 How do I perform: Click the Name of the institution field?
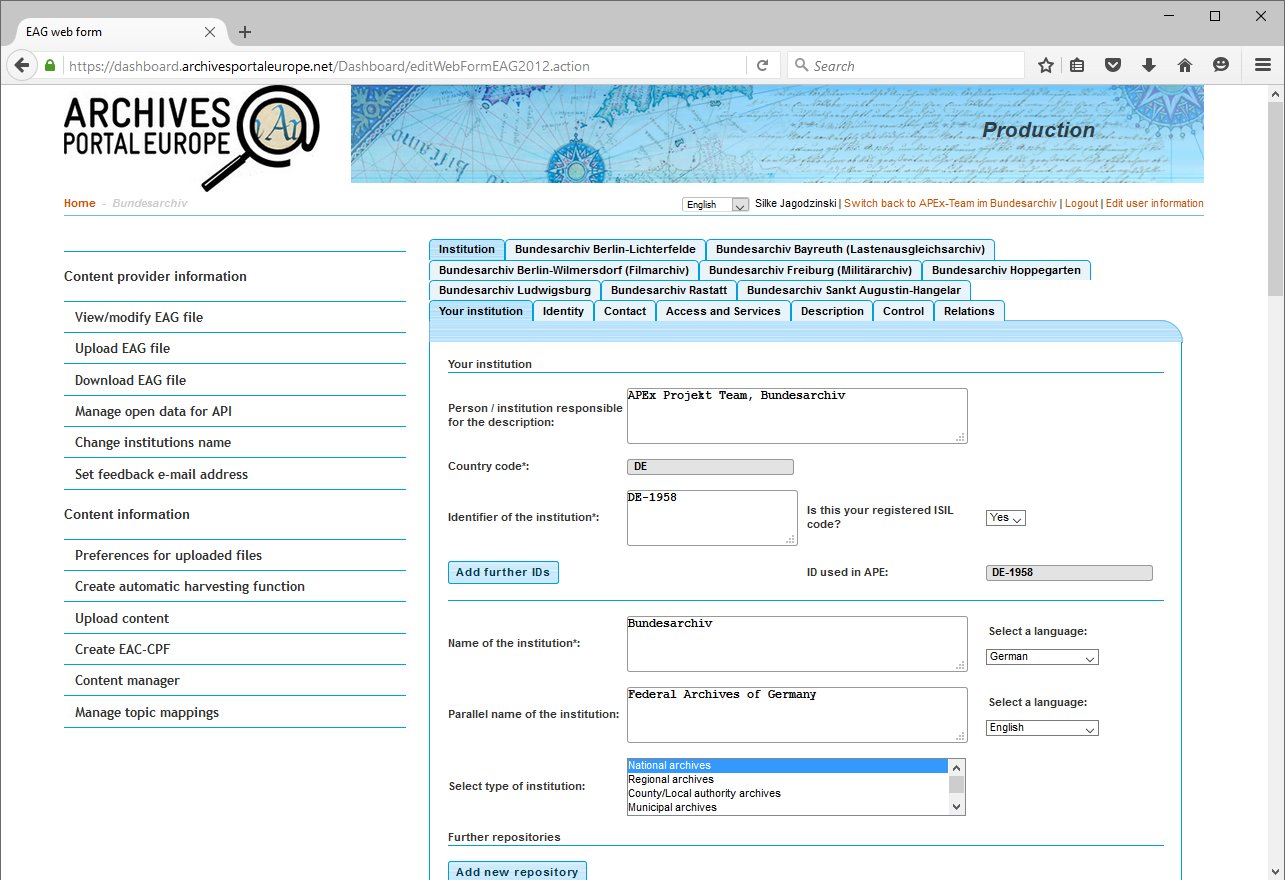click(x=797, y=644)
